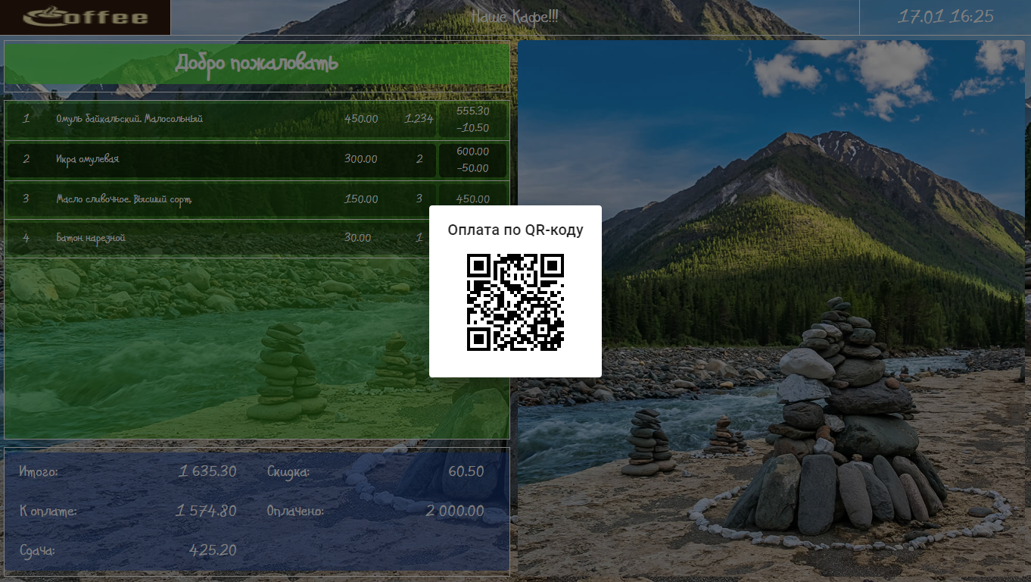The width and height of the screenshot is (1031, 582).
Task: Click quantity 3 in the Масло сливочное row
Action: click(x=420, y=199)
